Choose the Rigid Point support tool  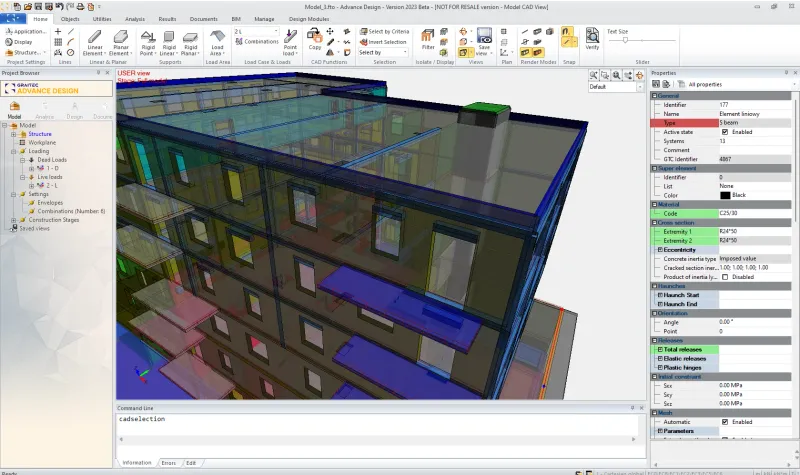tap(147, 43)
